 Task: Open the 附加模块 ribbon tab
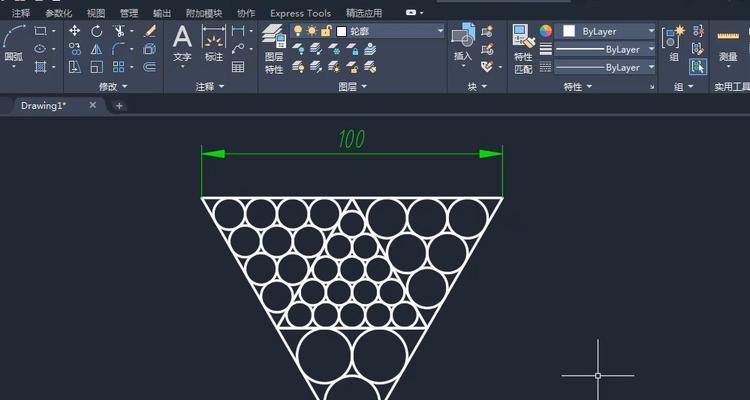(204, 13)
